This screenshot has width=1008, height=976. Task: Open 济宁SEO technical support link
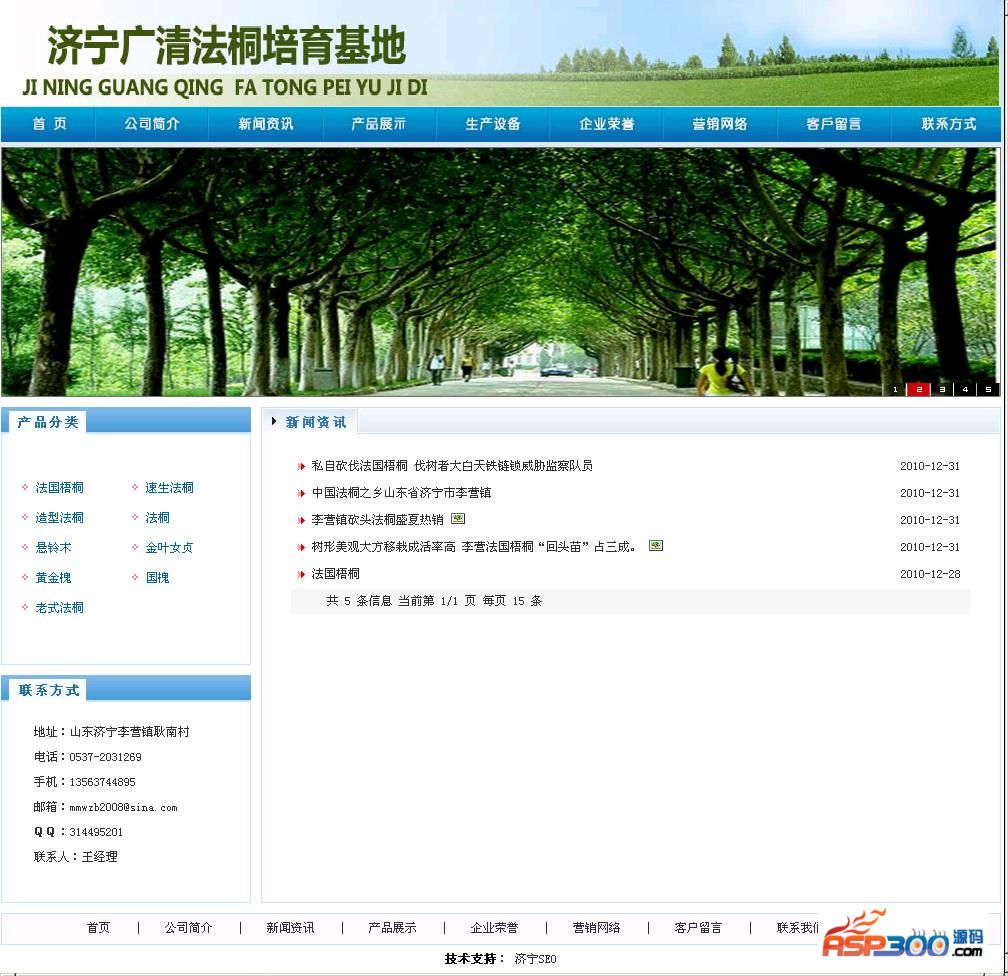point(536,959)
